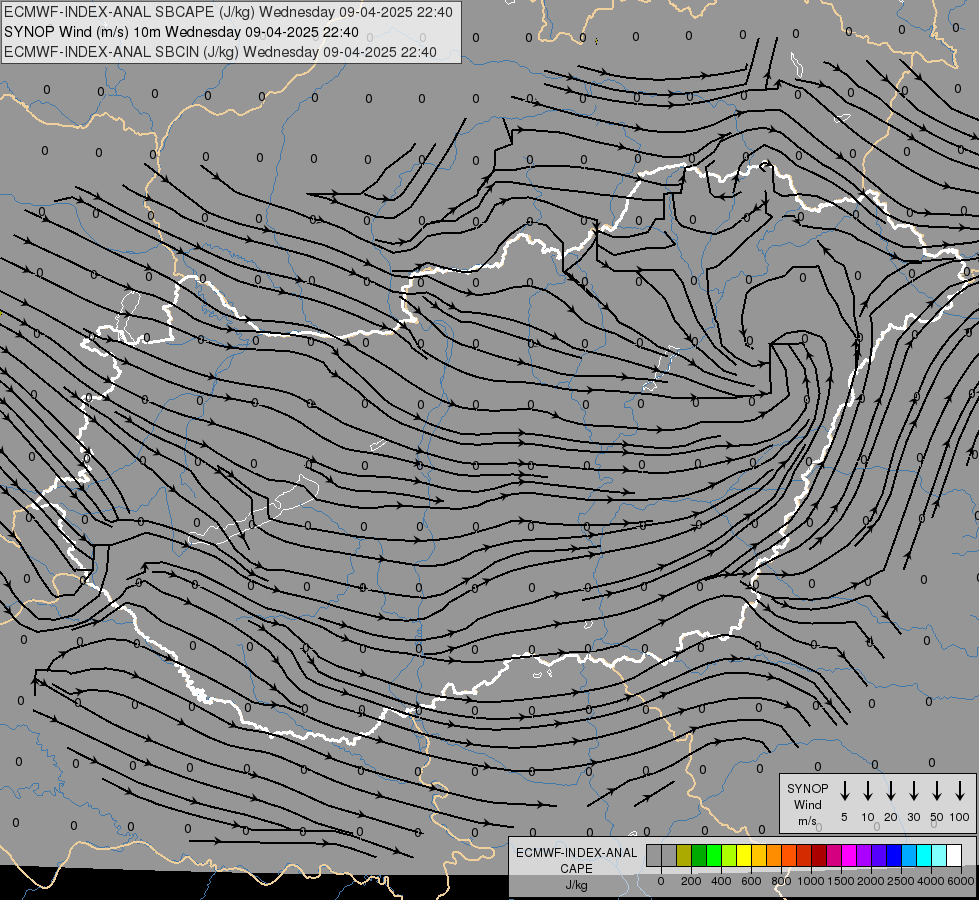Select the yellow-green CAPE color swatch

729,855
